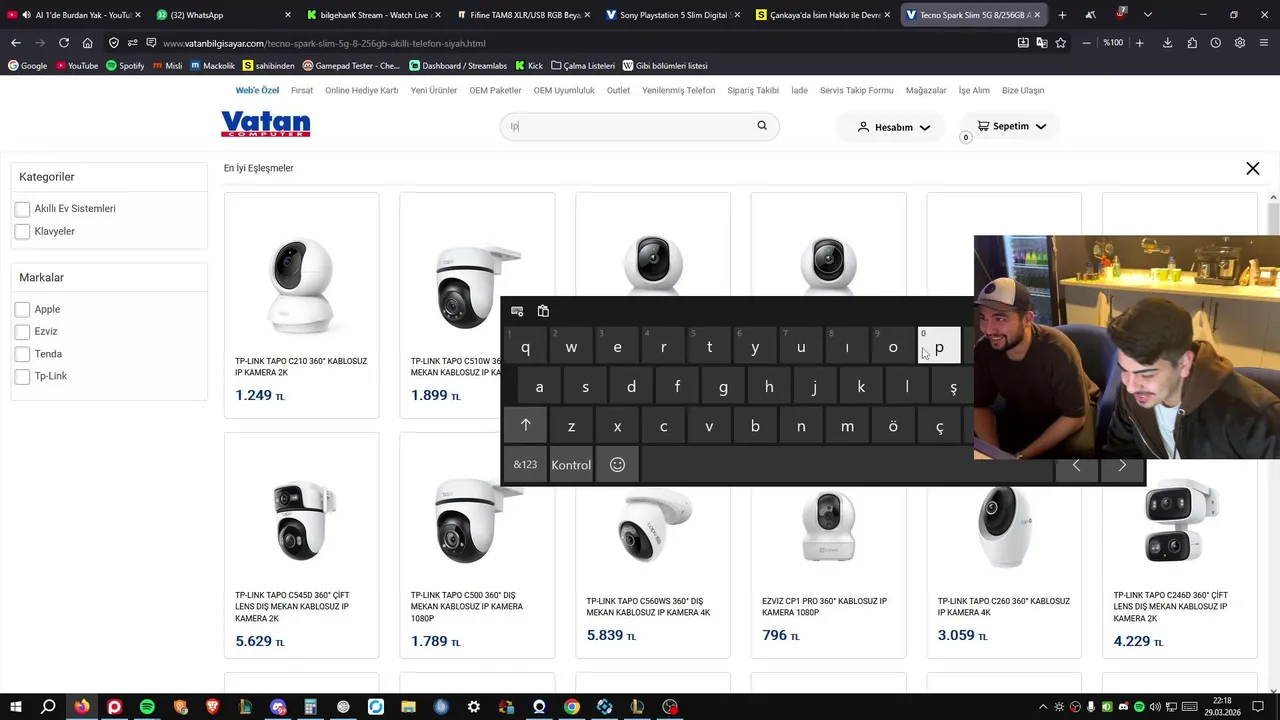The height and width of the screenshot is (720, 1280).
Task: Open the Web'e Özel menu link
Action: [x=257, y=90]
